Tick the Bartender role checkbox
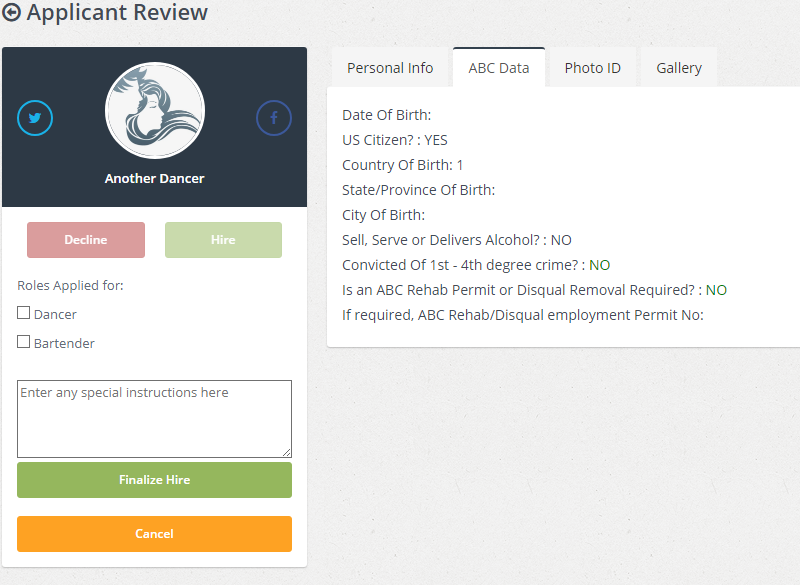Image resolution: width=800 pixels, height=585 pixels. [24, 342]
